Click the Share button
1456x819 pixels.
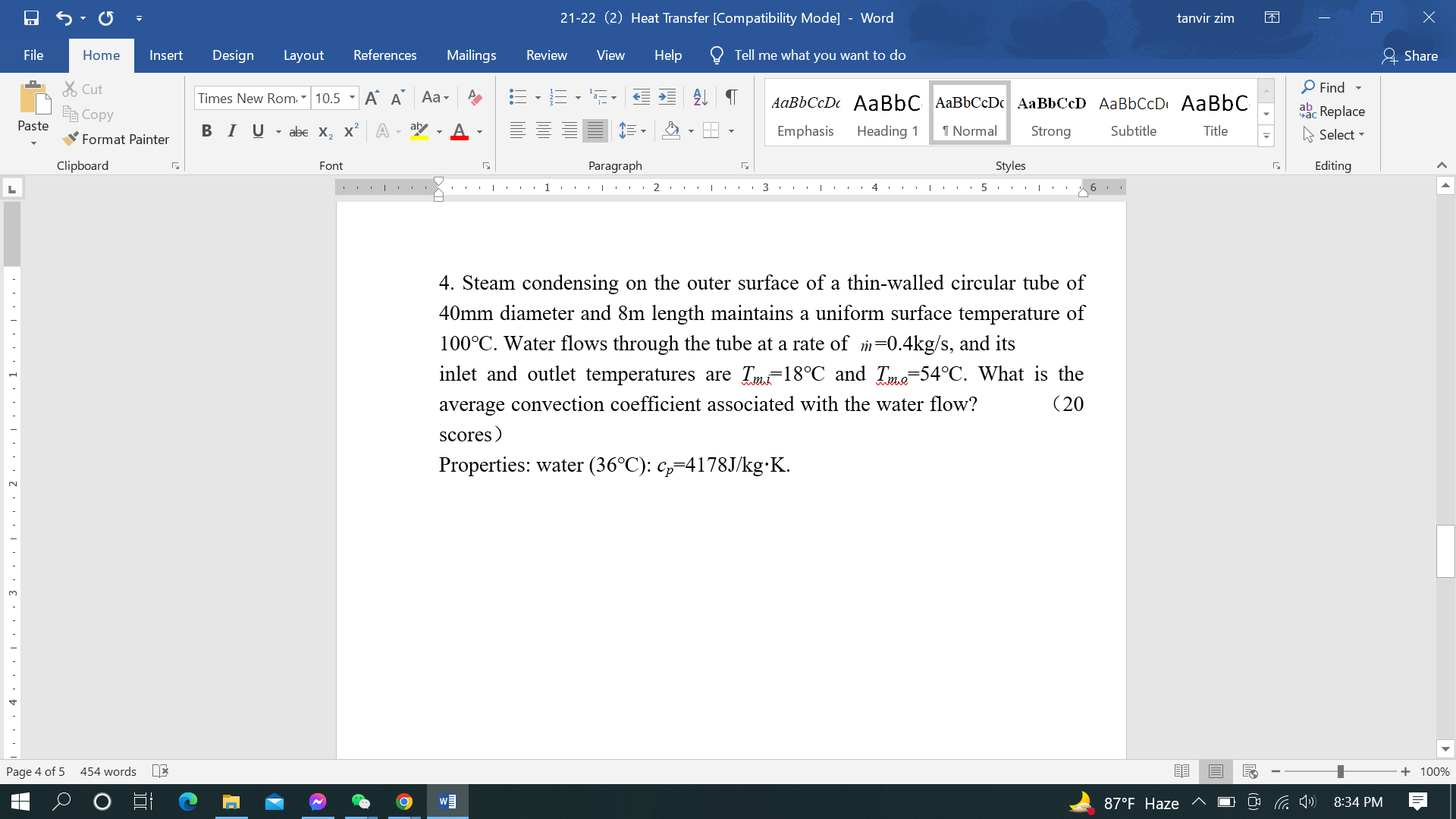[1410, 55]
